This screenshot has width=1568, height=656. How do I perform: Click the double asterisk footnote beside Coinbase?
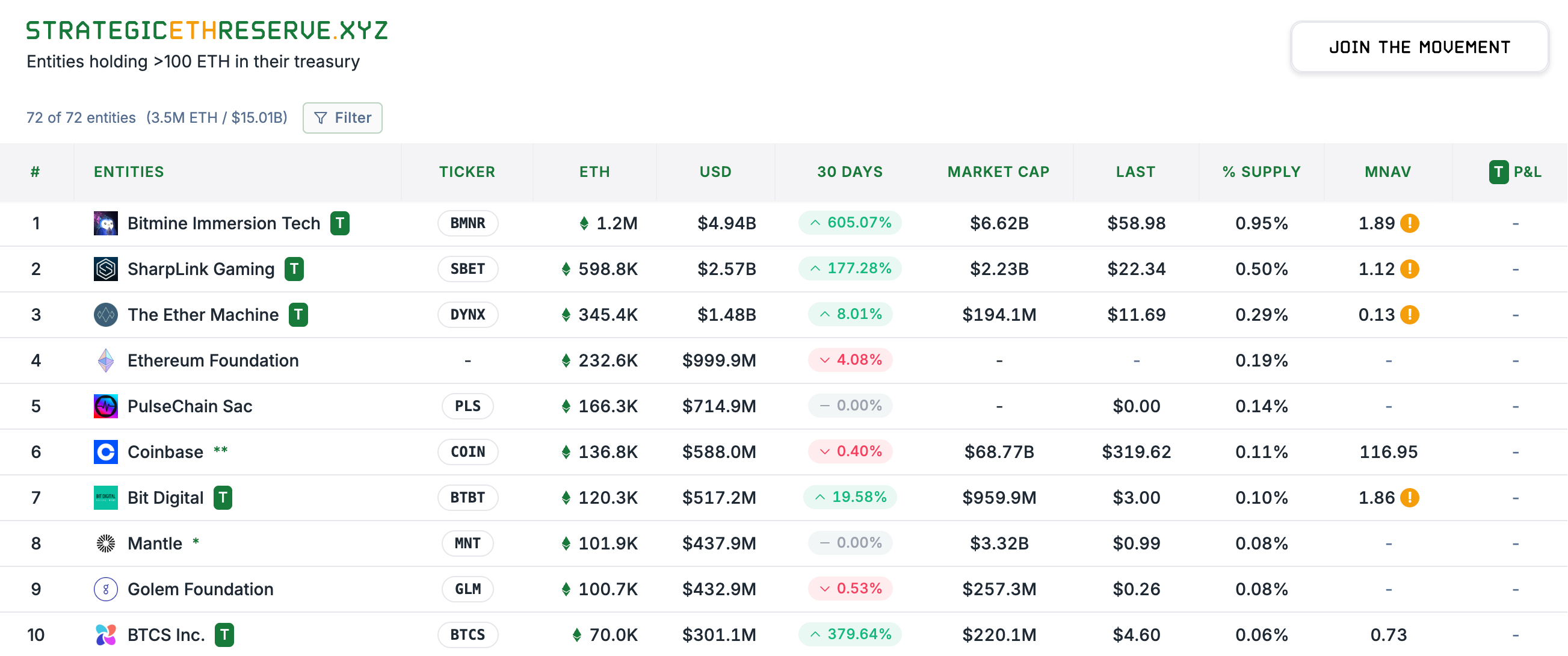click(x=220, y=450)
